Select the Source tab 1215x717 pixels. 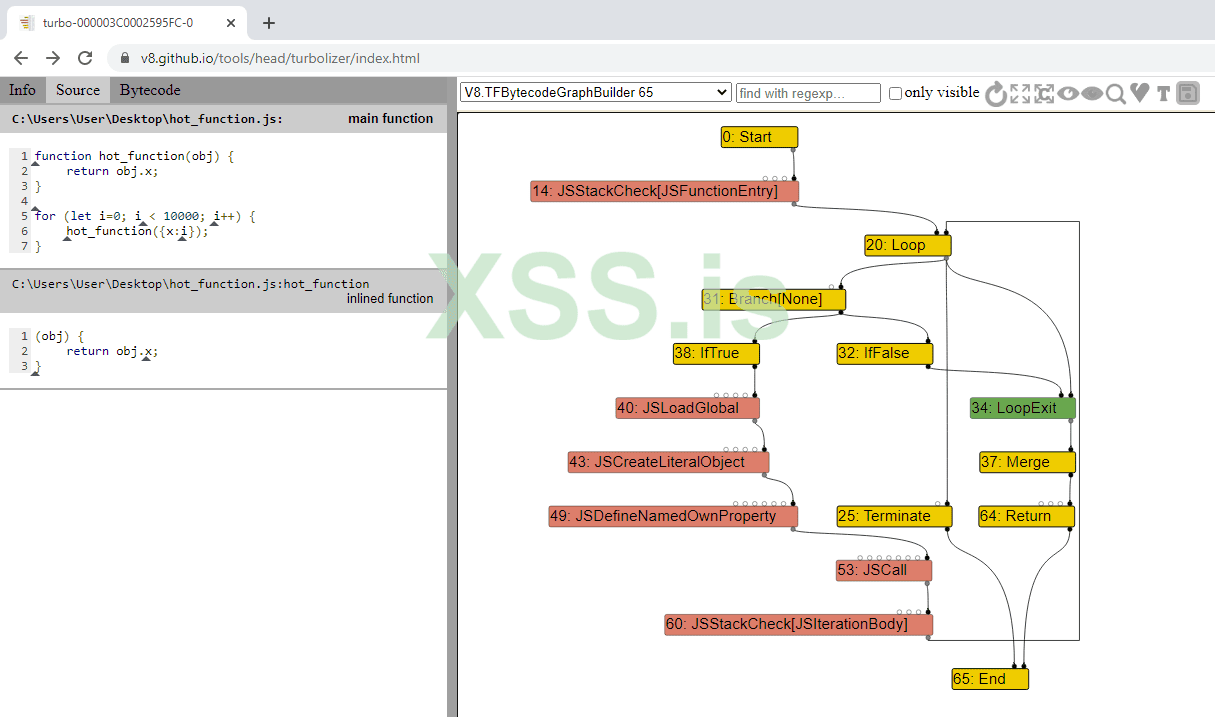tap(78, 90)
